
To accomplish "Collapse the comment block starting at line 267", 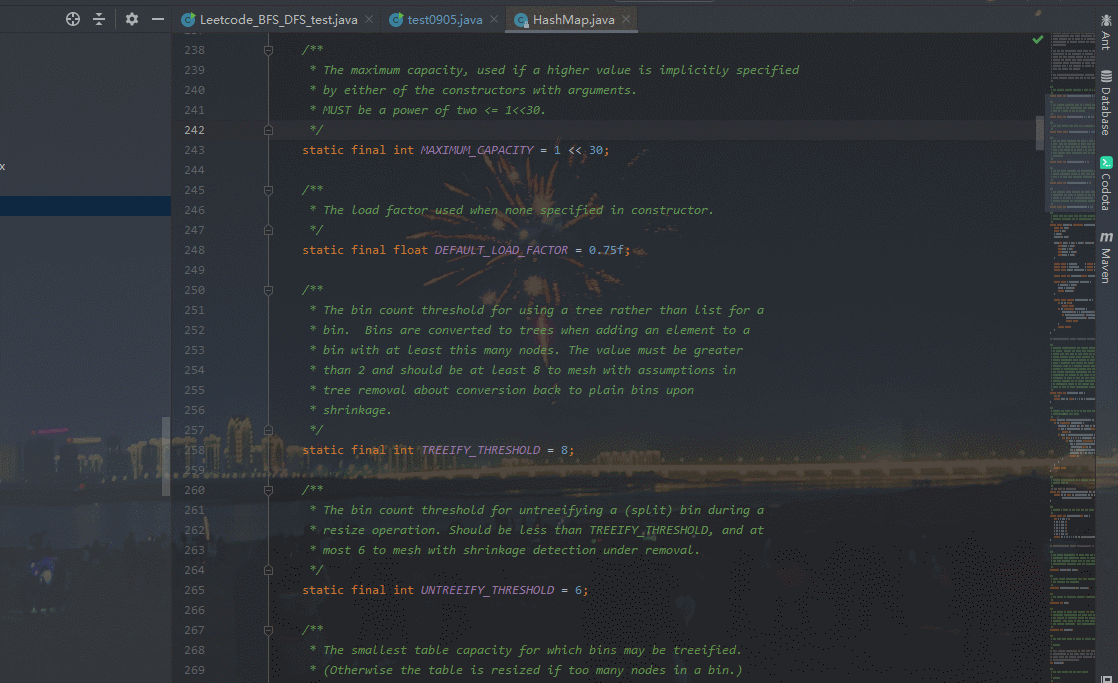I will 268,630.
